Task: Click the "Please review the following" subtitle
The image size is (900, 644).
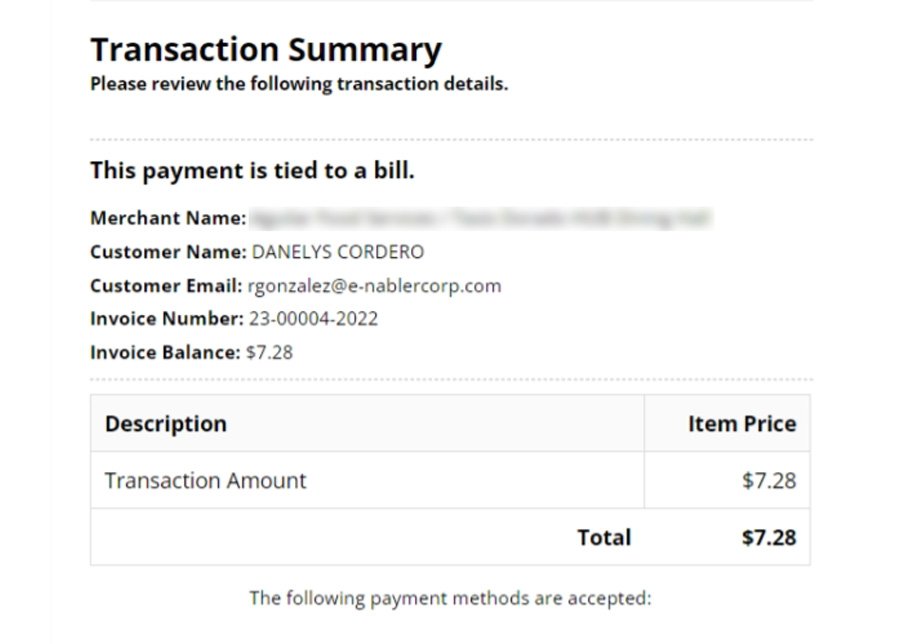Action: (298, 84)
